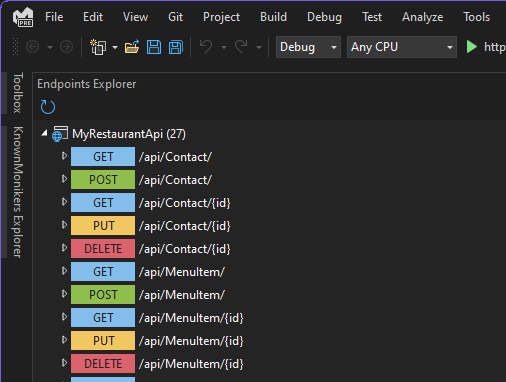Click the /api/Contact/ path next to POST

point(175,180)
